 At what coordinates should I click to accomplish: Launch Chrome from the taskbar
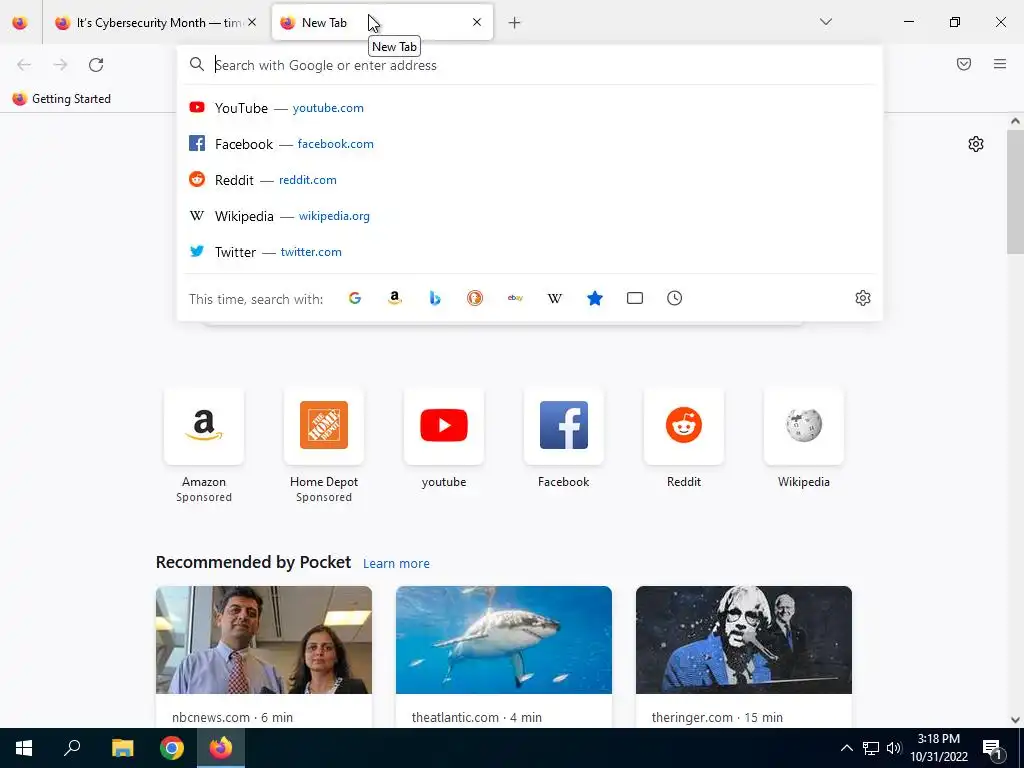(x=172, y=748)
